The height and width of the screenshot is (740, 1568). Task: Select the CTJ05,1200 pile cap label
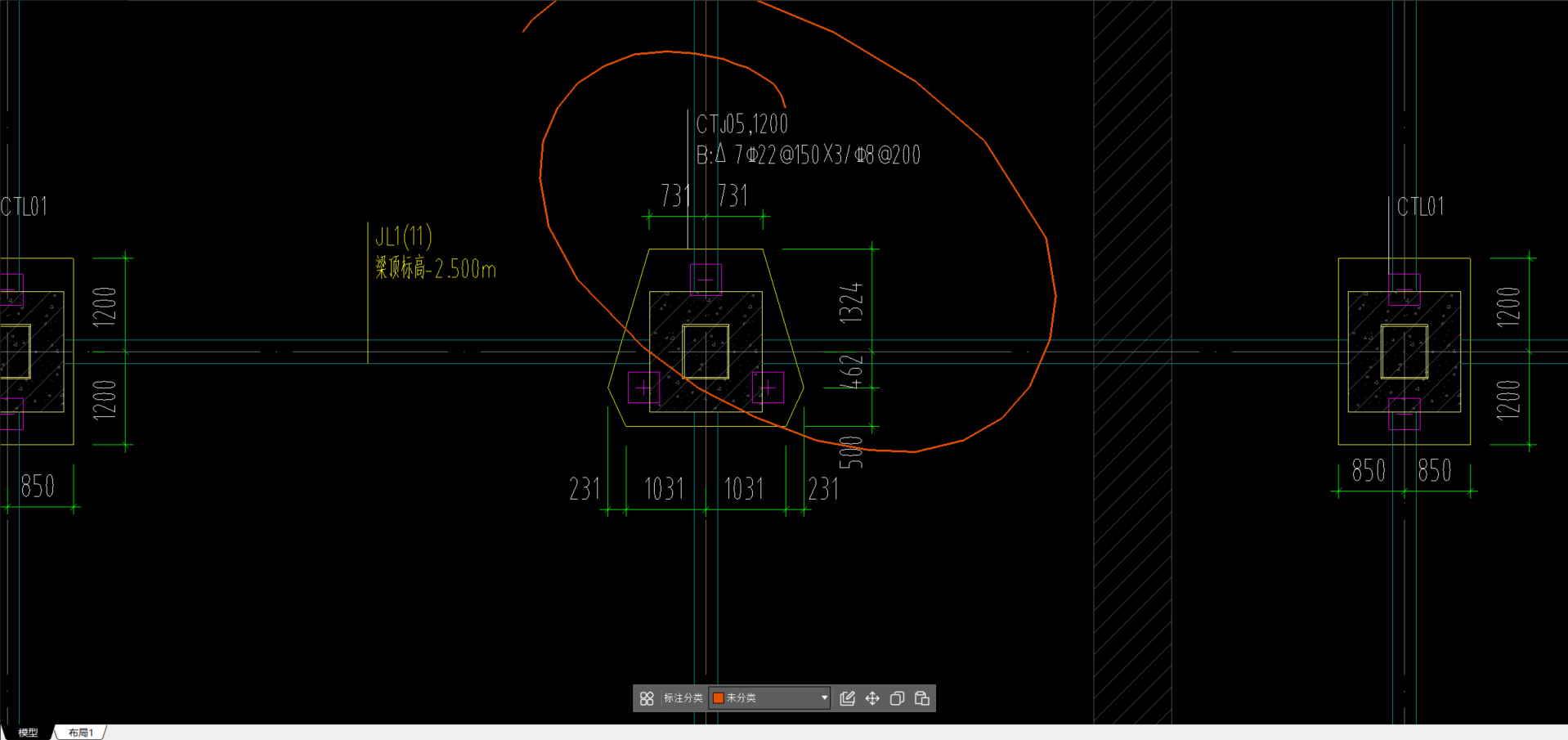point(741,124)
